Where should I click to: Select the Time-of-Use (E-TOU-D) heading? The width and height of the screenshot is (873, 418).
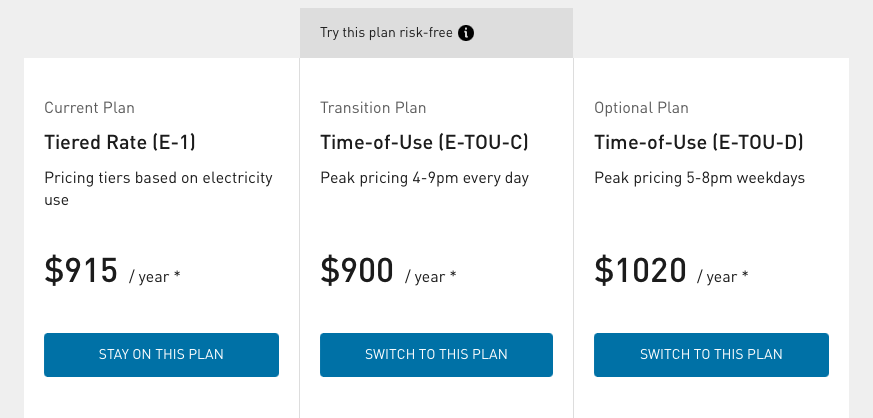699,142
